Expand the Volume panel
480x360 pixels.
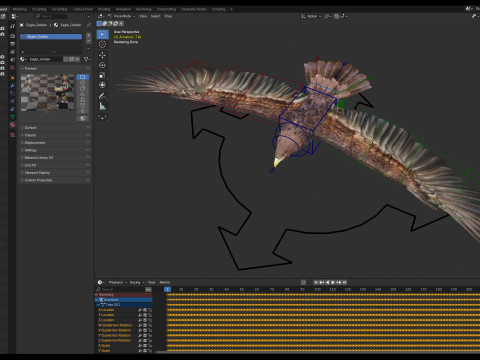click(x=55, y=135)
